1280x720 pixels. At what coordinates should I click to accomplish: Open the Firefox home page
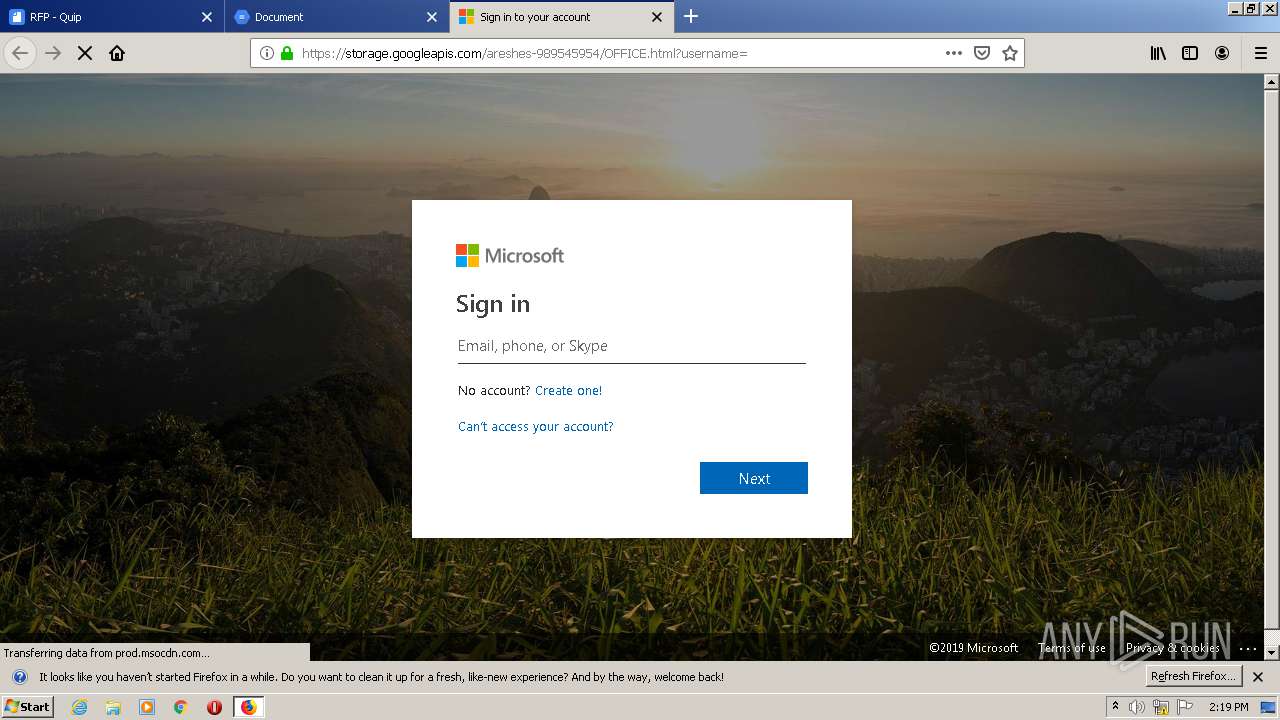pos(117,53)
